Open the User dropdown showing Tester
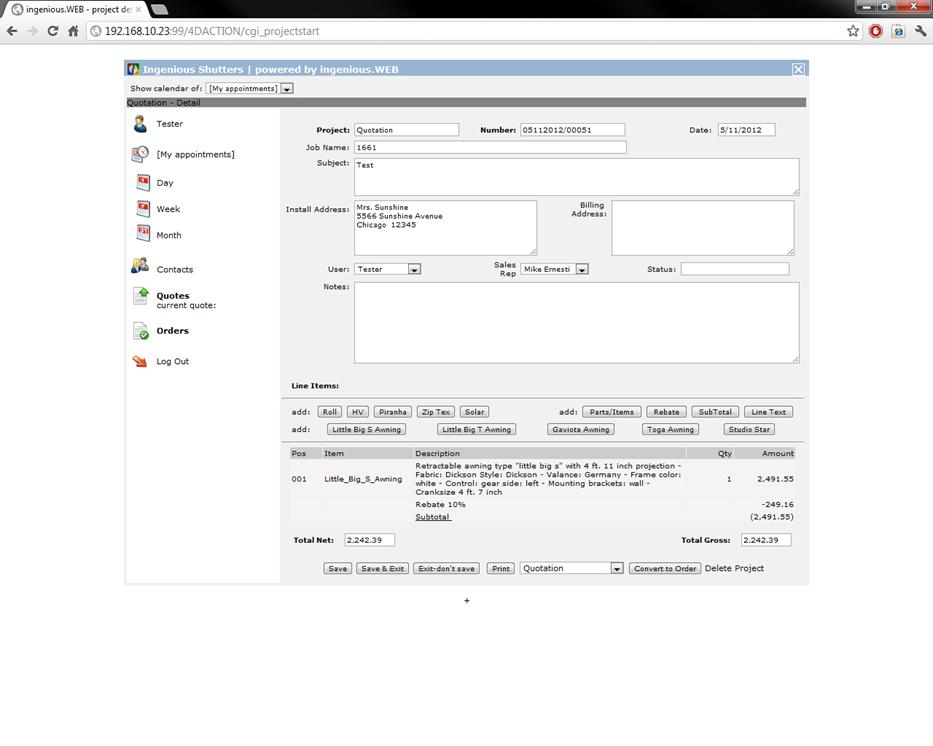The height and width of the screenshot is (746, 933). point(414,269)
